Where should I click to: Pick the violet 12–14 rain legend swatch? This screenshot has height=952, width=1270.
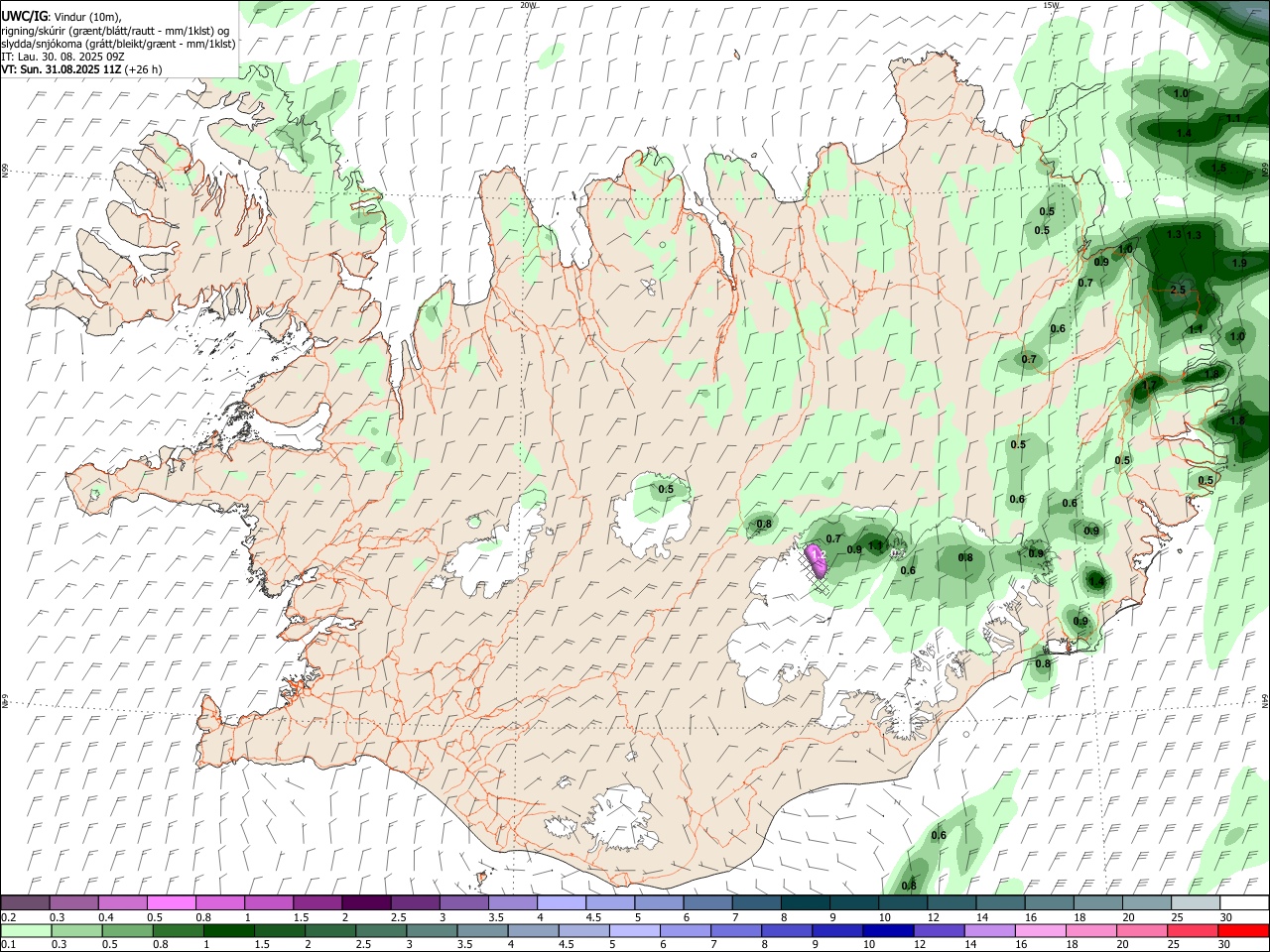point(939,930)
